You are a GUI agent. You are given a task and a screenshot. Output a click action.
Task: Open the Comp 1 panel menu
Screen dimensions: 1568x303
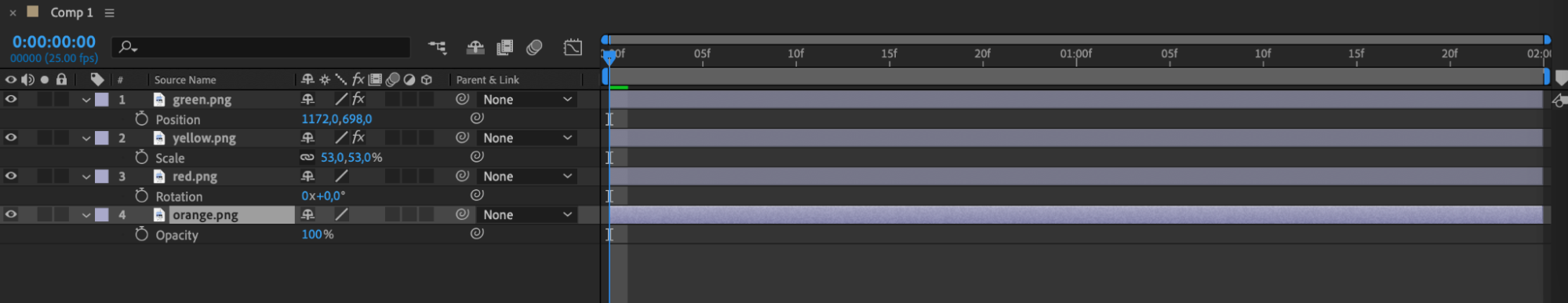110,13
